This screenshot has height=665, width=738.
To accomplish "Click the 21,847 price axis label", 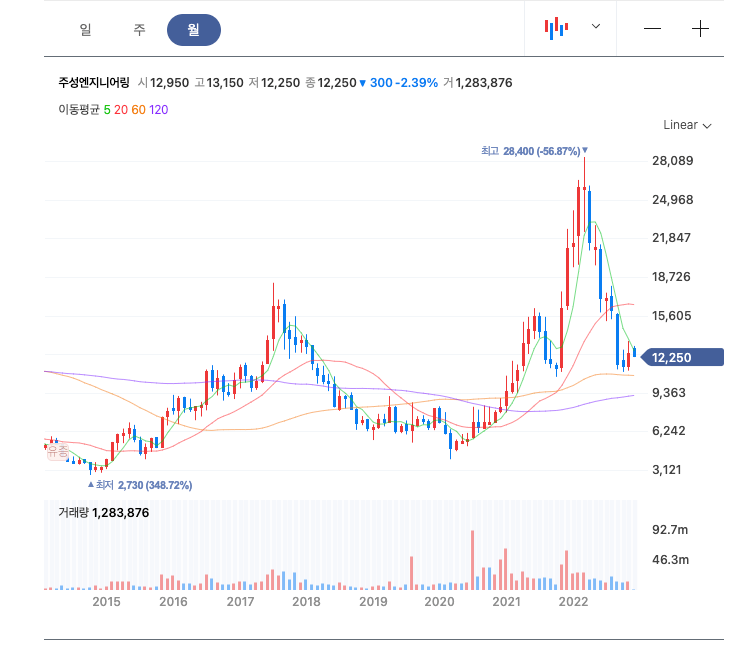I will click(671, 238).
